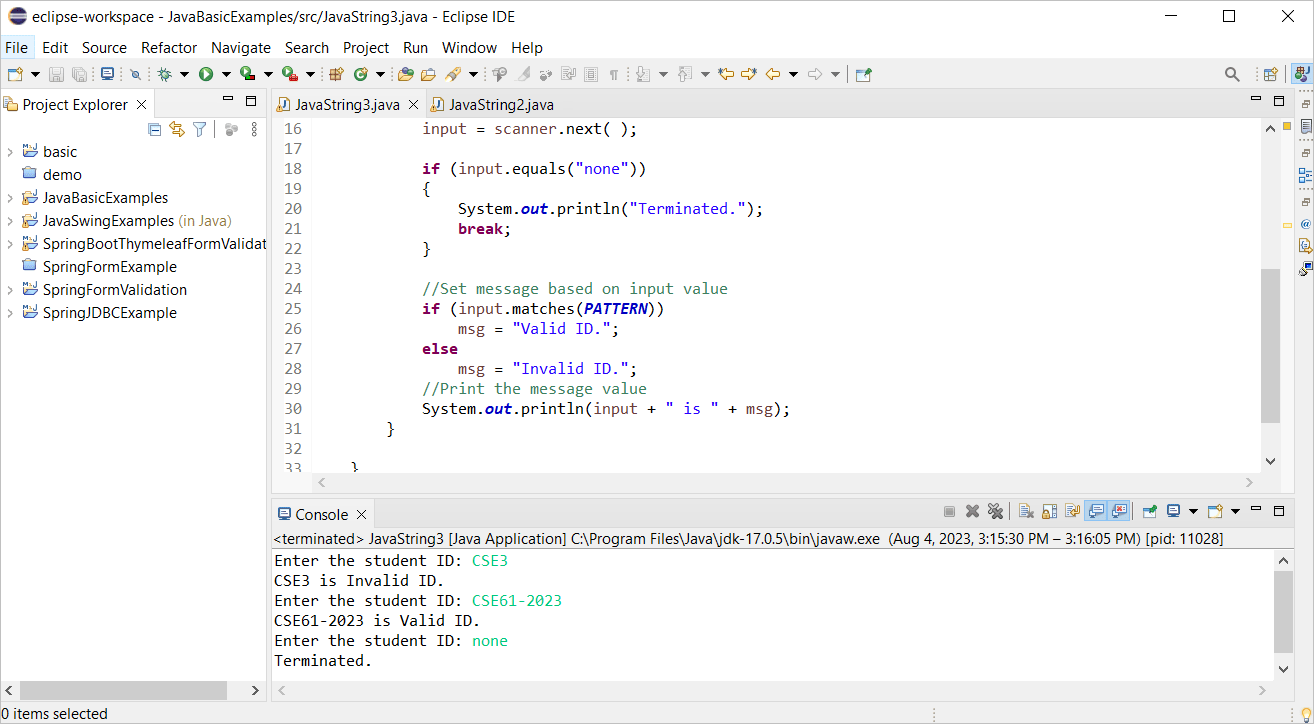Pin the Console view
Viewport: 1314px width, 724px height.
(x=1149, y=510)
